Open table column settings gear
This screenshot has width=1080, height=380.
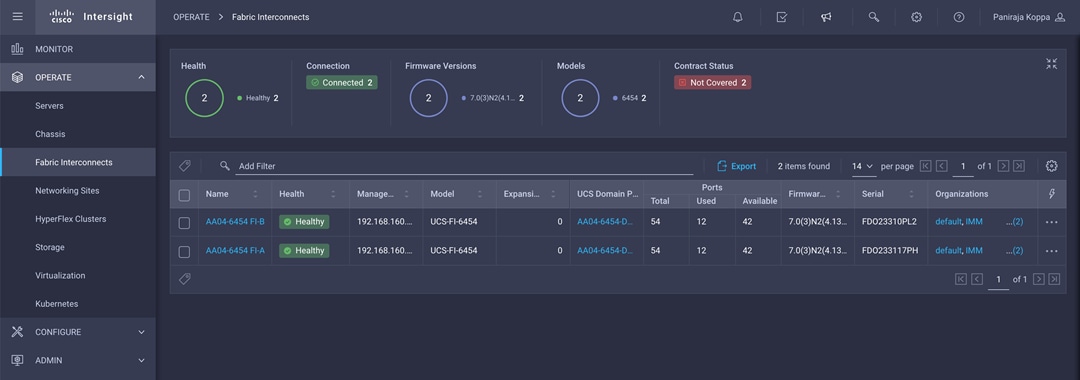[1051, 166]
